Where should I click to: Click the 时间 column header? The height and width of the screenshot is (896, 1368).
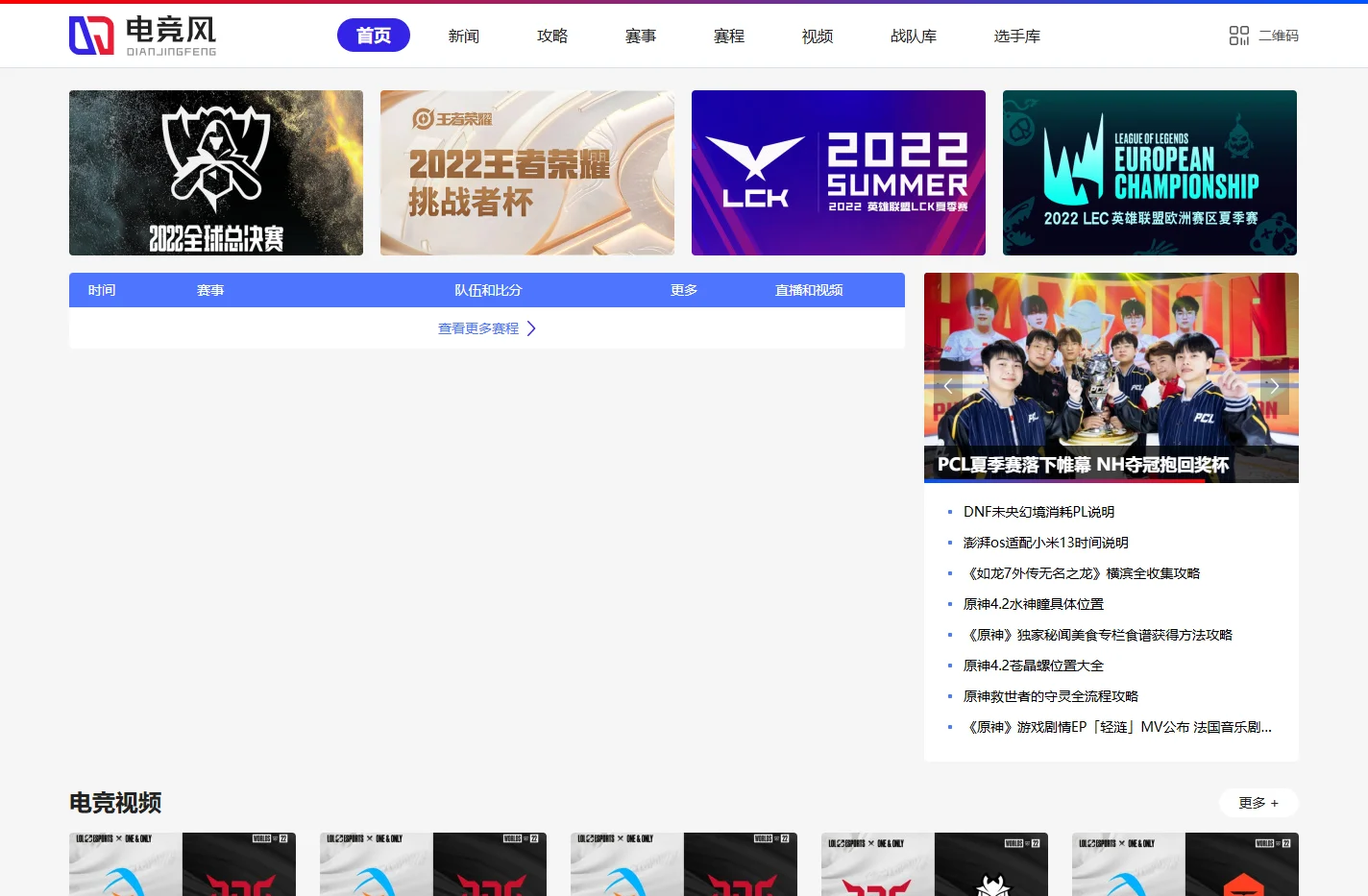(102, 290)
